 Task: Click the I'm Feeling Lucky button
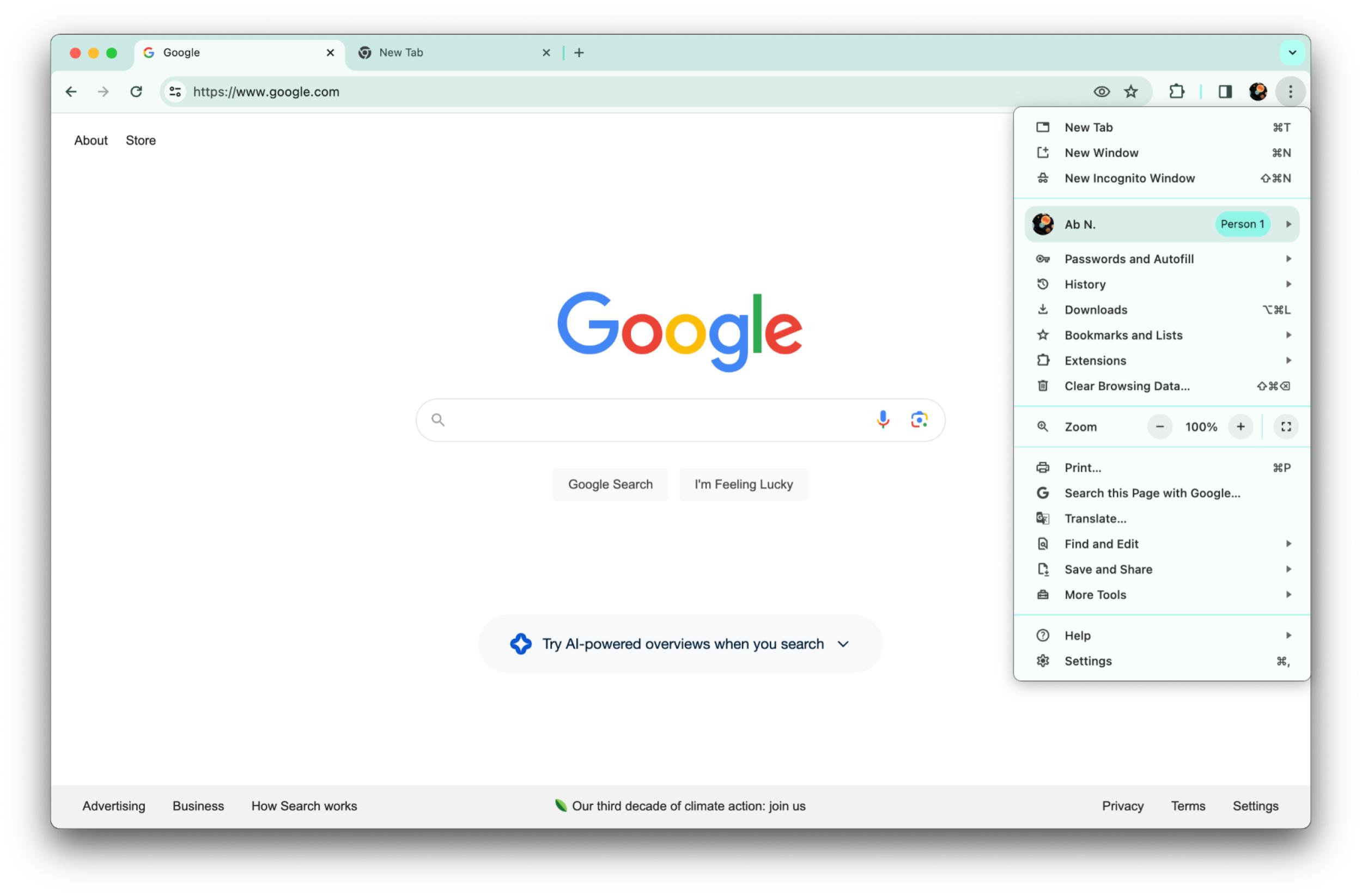(744, 484)
